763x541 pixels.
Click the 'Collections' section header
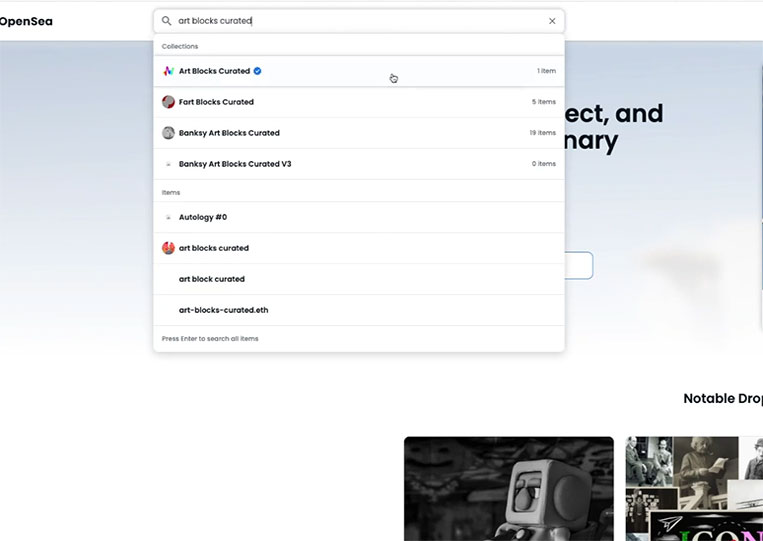click(x=180, y=46)
